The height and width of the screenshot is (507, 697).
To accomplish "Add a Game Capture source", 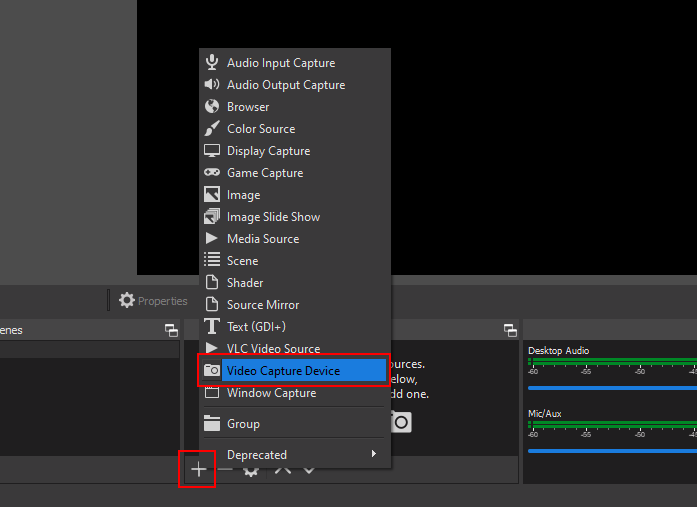I will pyautogui.click(x=295, y=173).
